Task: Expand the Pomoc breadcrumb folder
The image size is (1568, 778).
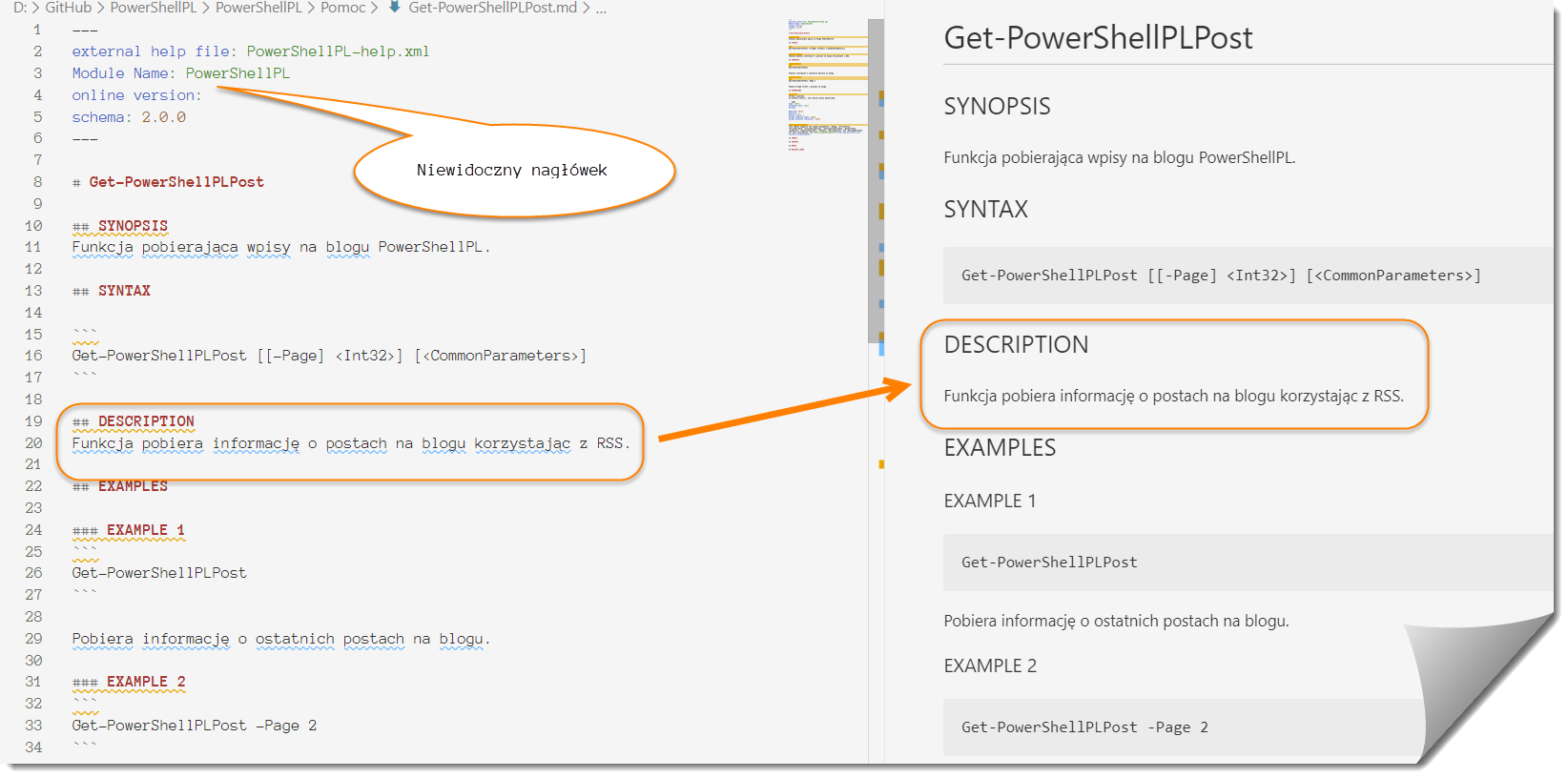Action: pyautogui.click(x=342, y=8)
